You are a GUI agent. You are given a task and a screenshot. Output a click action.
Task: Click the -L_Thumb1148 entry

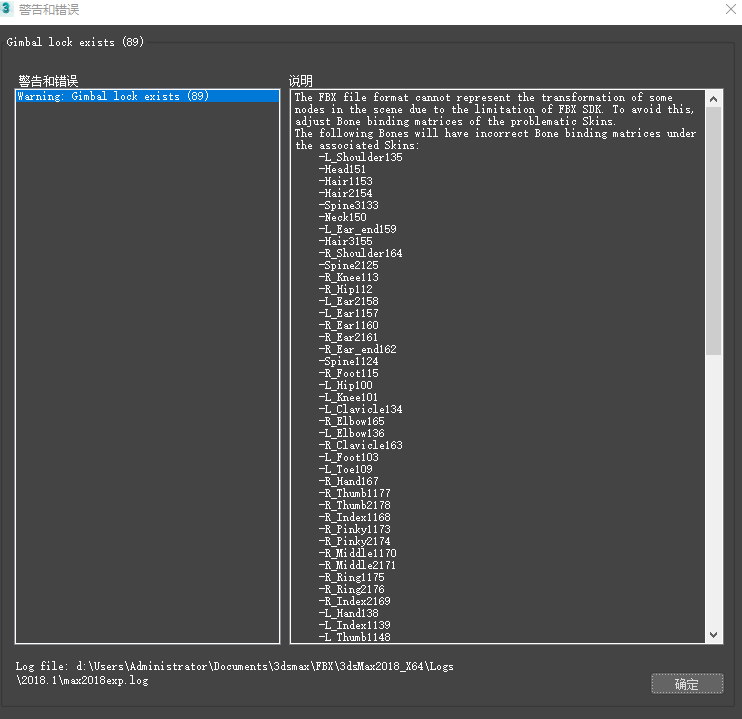(x=355, y=637)
